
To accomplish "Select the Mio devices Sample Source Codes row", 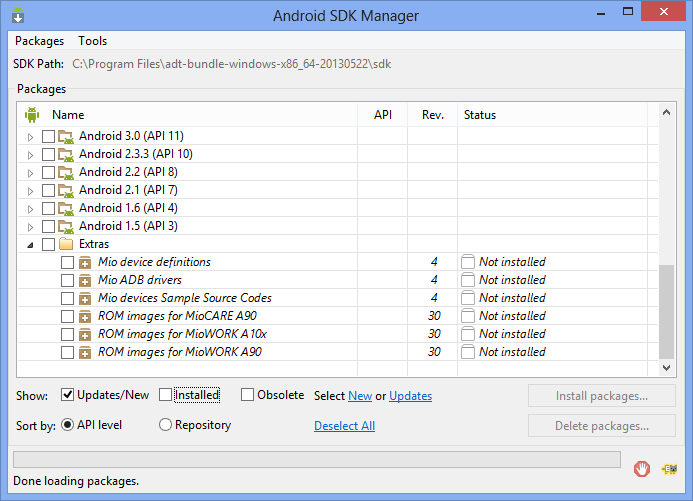I will 338,298.
